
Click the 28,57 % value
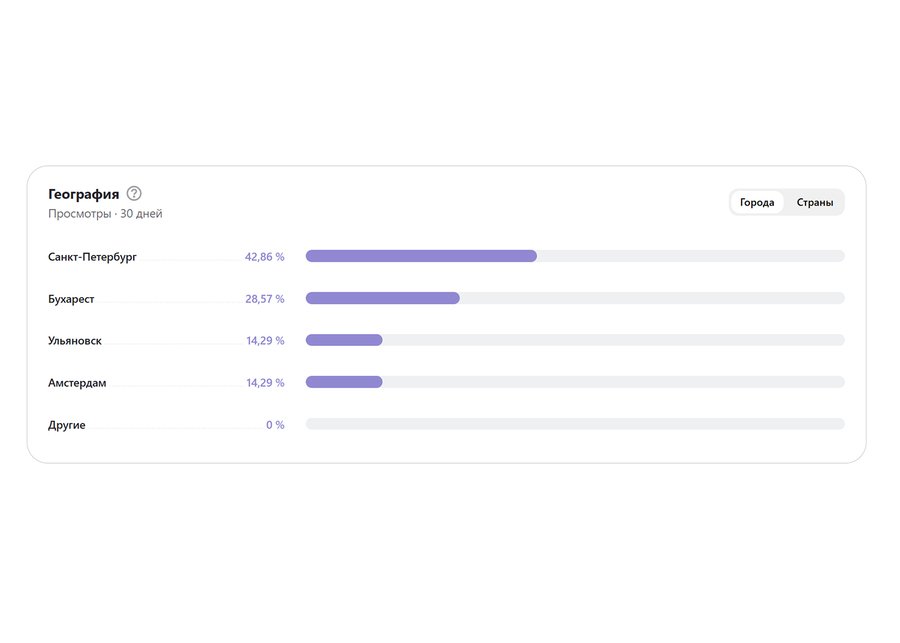click(x=264, y=299)
